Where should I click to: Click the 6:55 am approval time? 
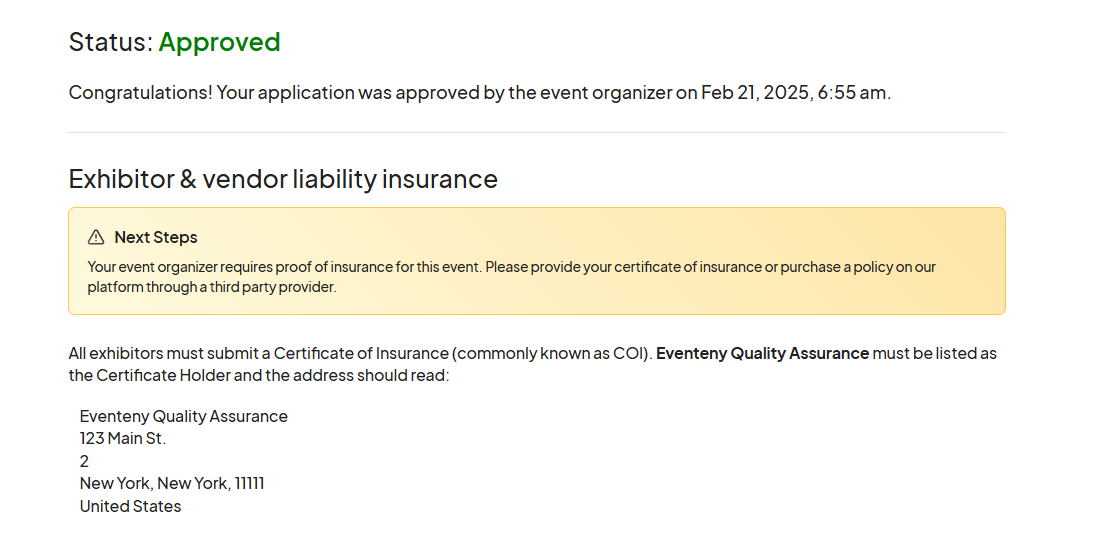pyautogui.click(x=851, y=93)
